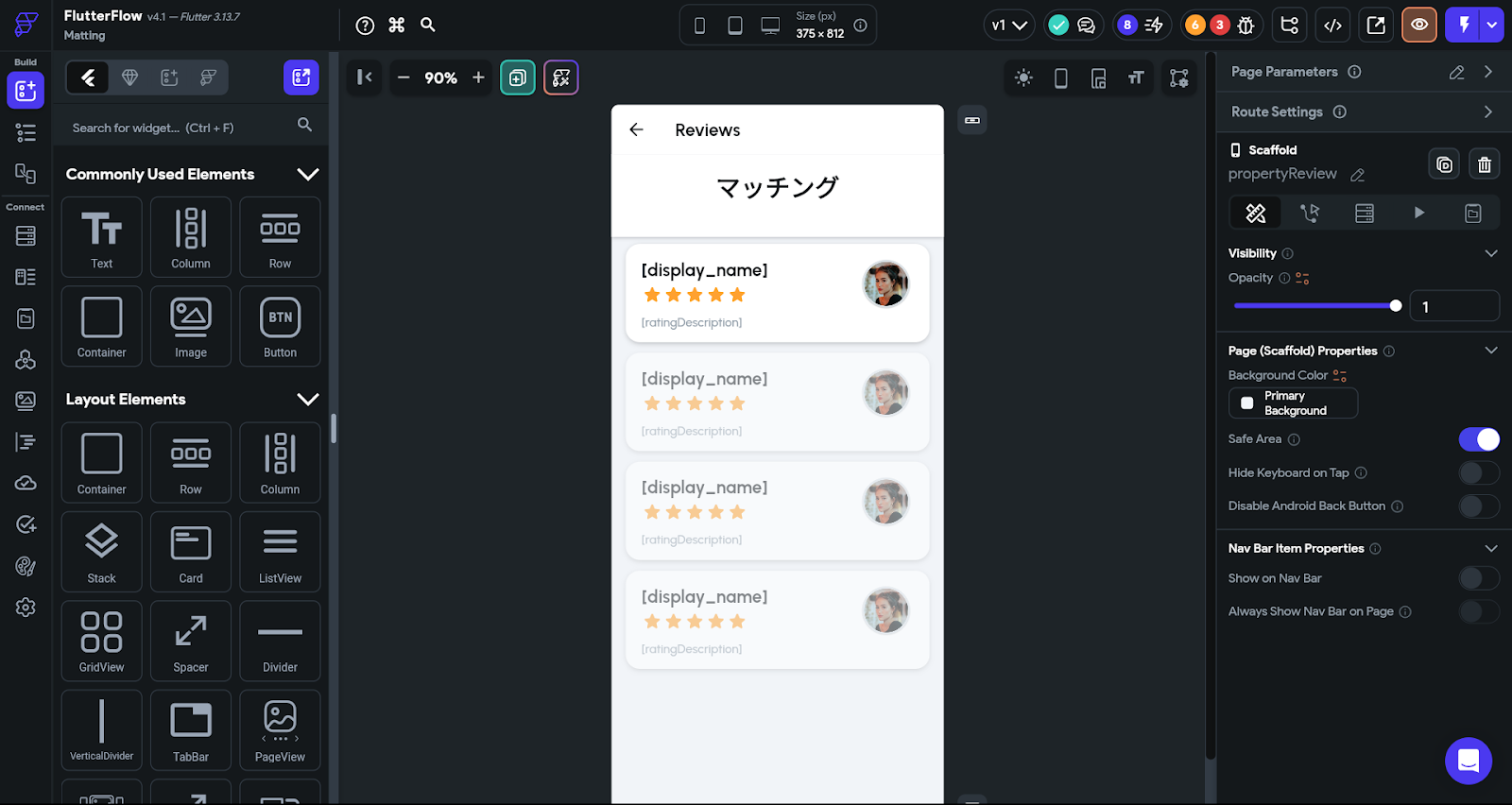Open the comments chat bubble icon

1087,26
